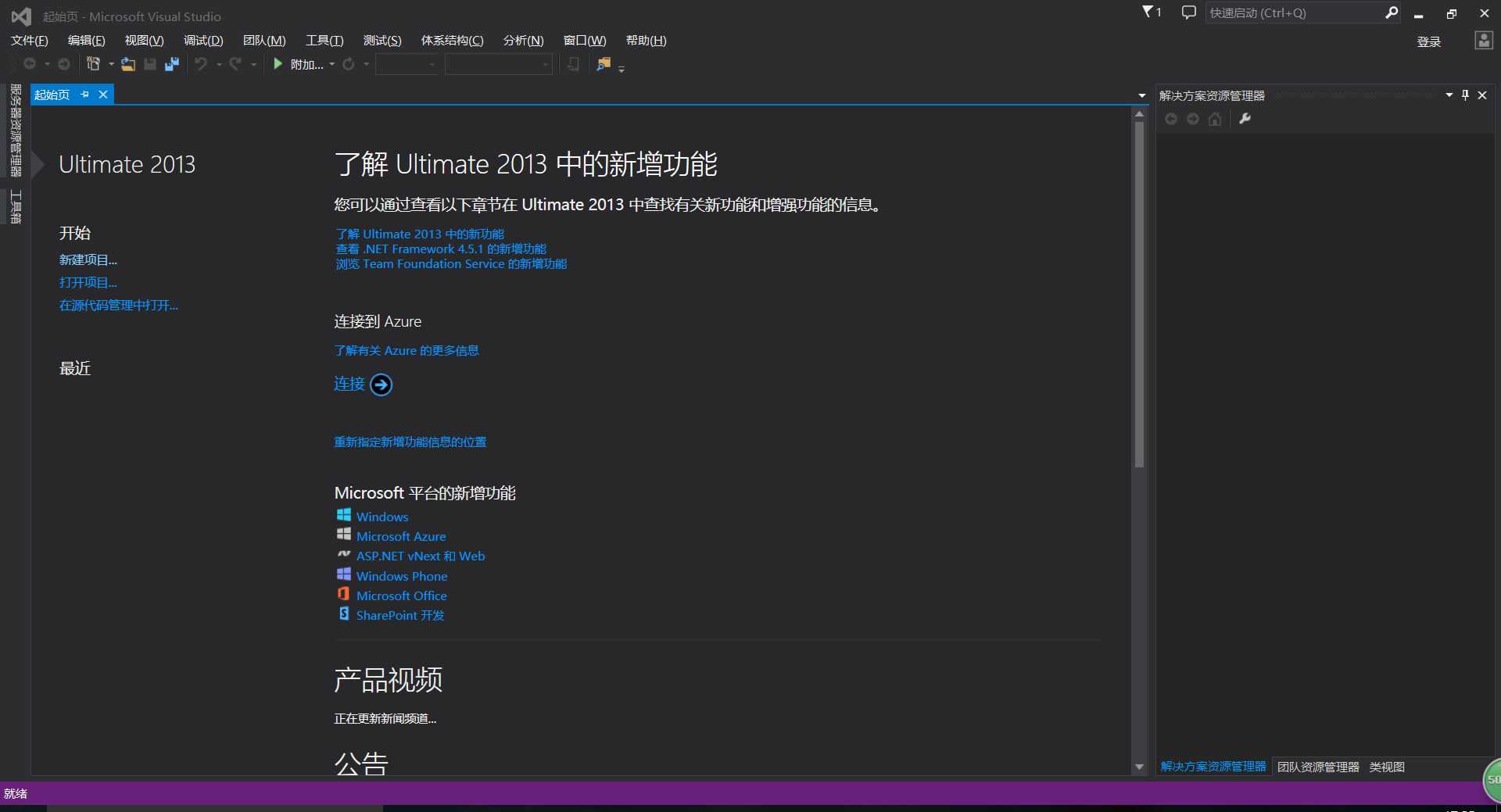Viewport: 1501px width, 812px height.
Task: Click the Azure connect arrow circle icon
Action: (381, 385)
